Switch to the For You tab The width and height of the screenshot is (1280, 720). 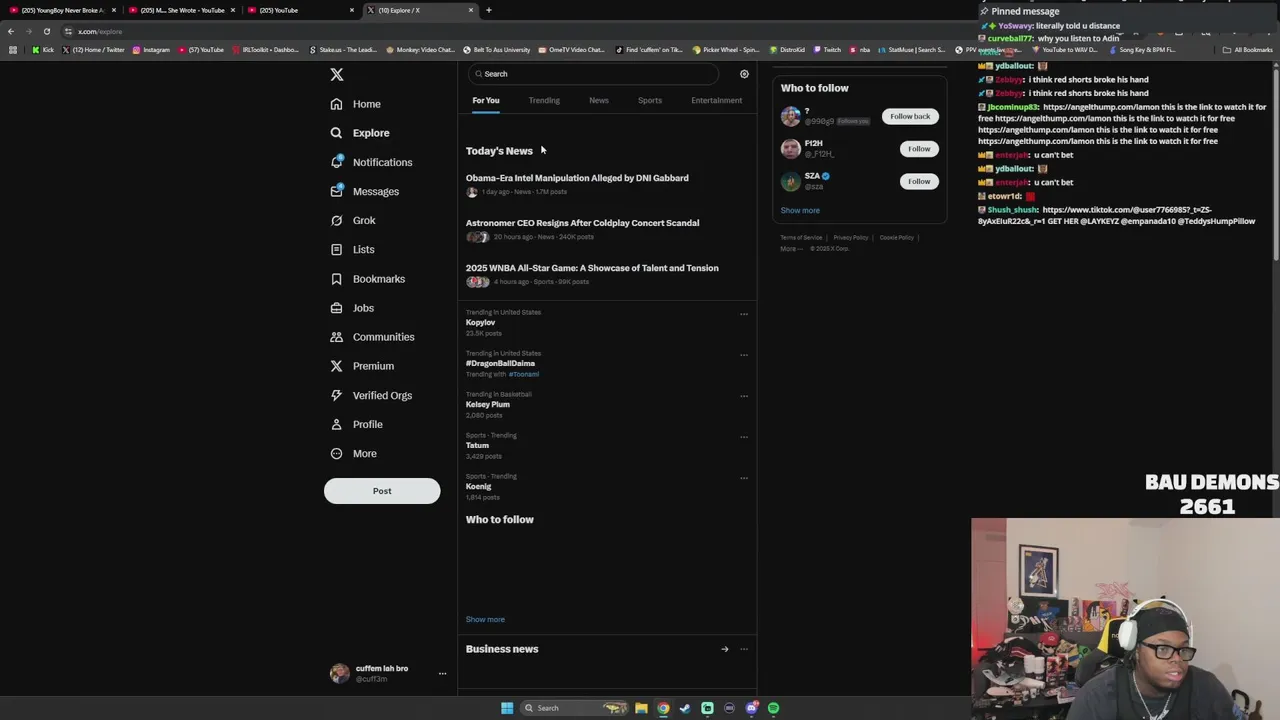click(486, 100)
